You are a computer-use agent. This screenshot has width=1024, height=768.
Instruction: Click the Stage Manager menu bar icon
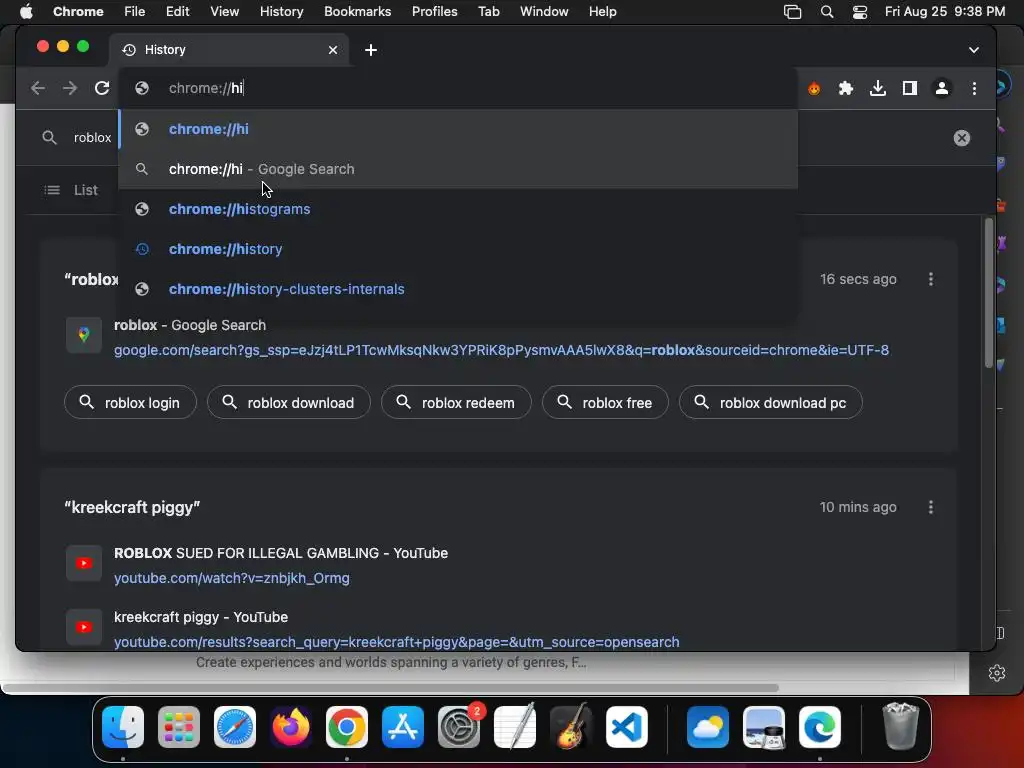tap(792, 12)
